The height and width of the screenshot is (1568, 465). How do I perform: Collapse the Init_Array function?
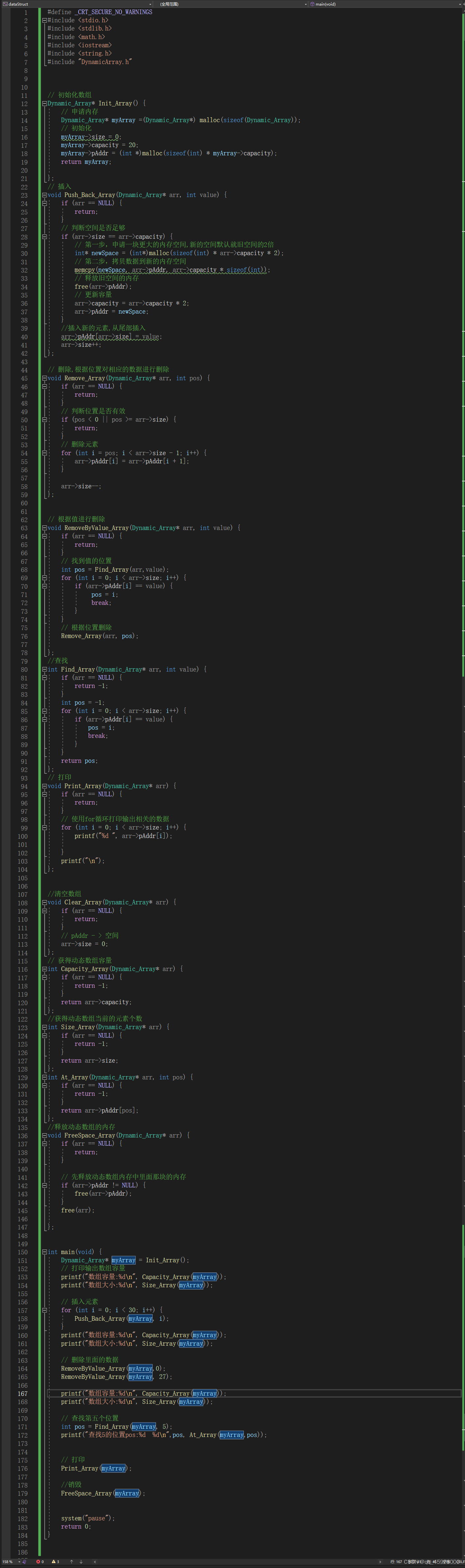pos(44,103)
